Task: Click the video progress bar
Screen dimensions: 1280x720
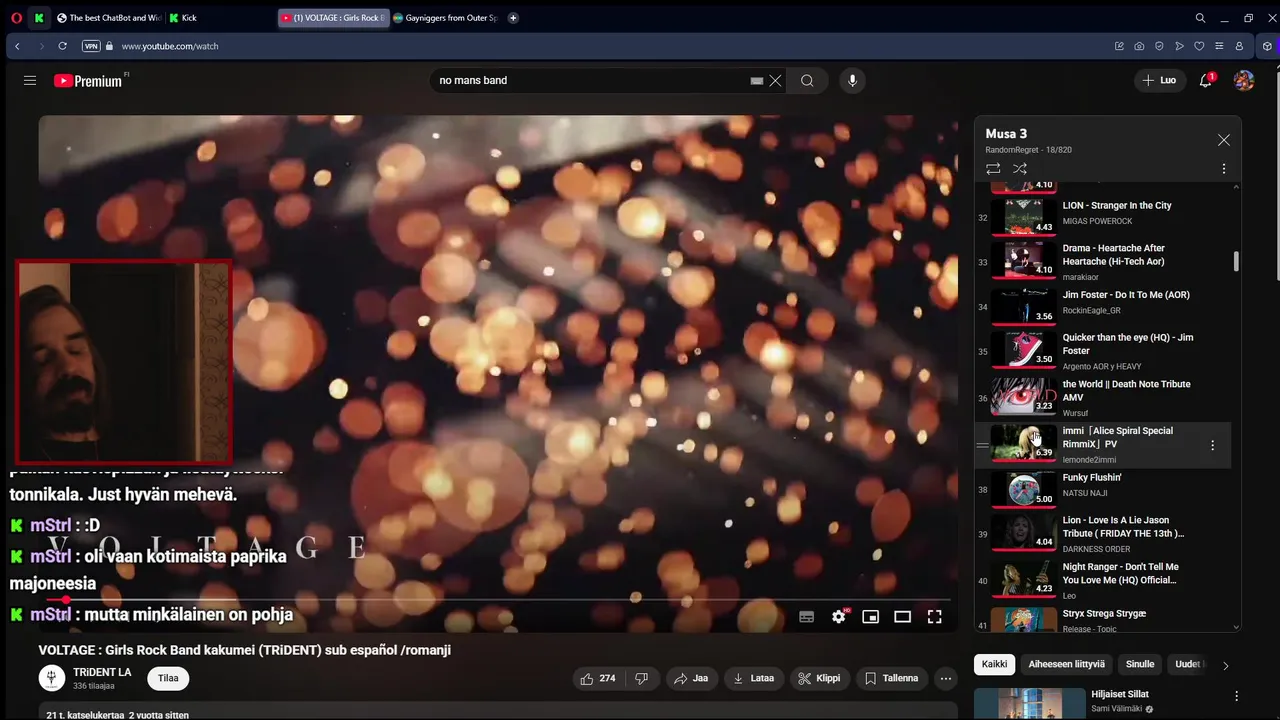Action: (498, 600)
